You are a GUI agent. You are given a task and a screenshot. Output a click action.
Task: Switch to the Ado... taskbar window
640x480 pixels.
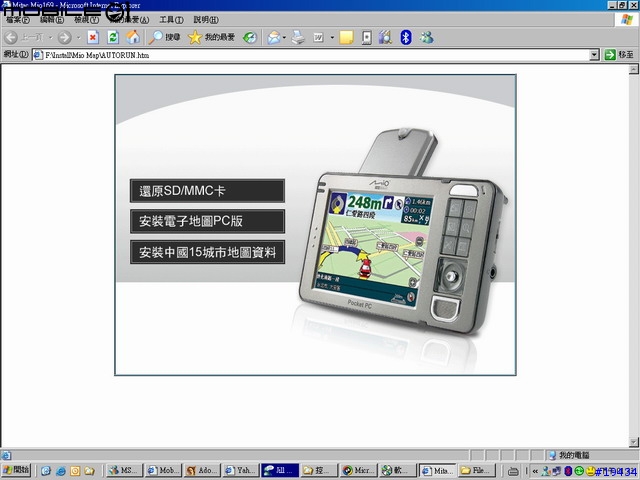pos(202,471)
